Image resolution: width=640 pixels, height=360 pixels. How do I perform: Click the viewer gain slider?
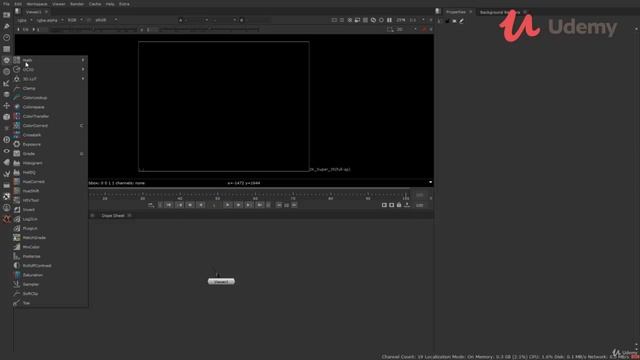point(93,29)
